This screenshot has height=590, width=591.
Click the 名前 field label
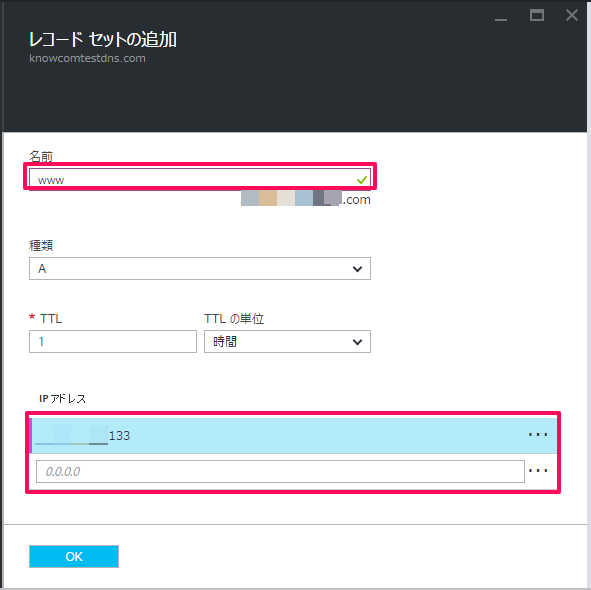[x=41, y=156]
